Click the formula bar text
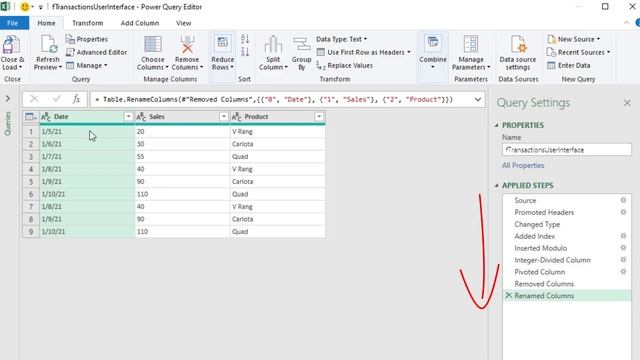The image size is (640, 360). (273, 99)
